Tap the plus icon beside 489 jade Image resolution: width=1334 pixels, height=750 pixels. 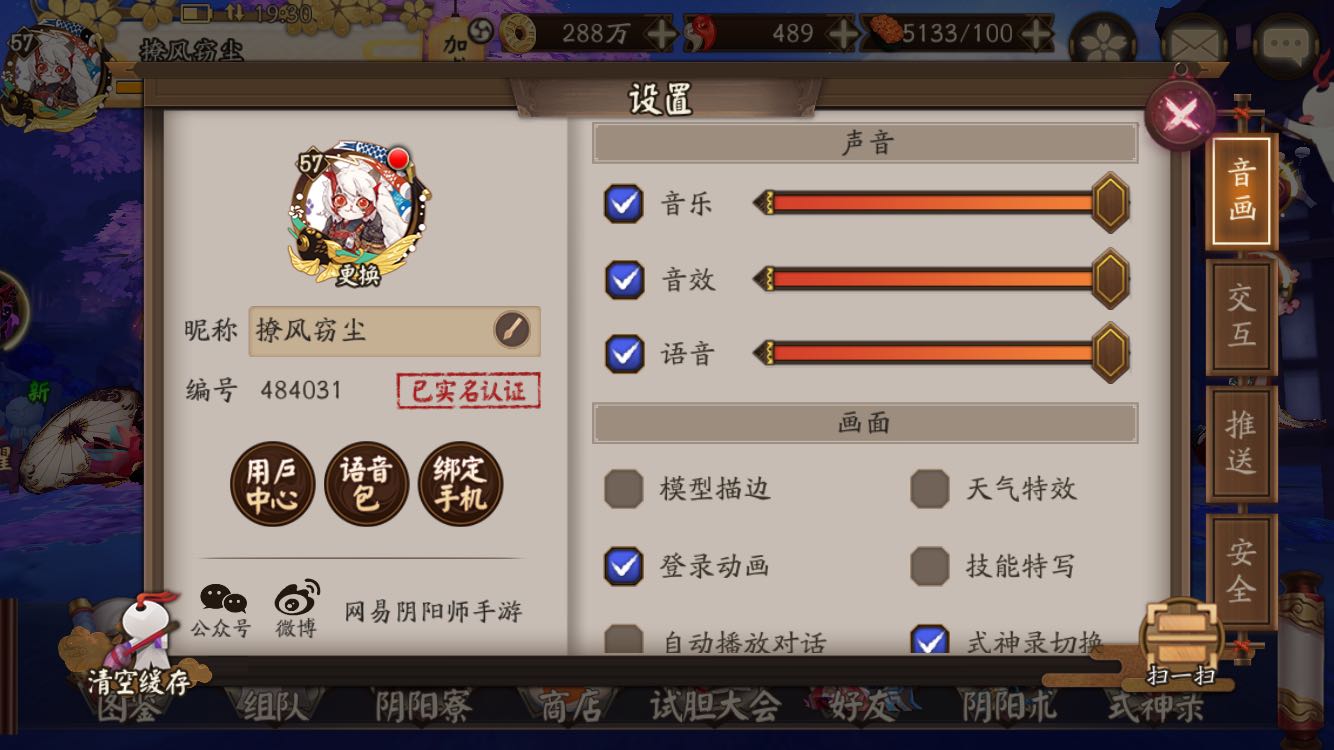click(x=843, y=33)
